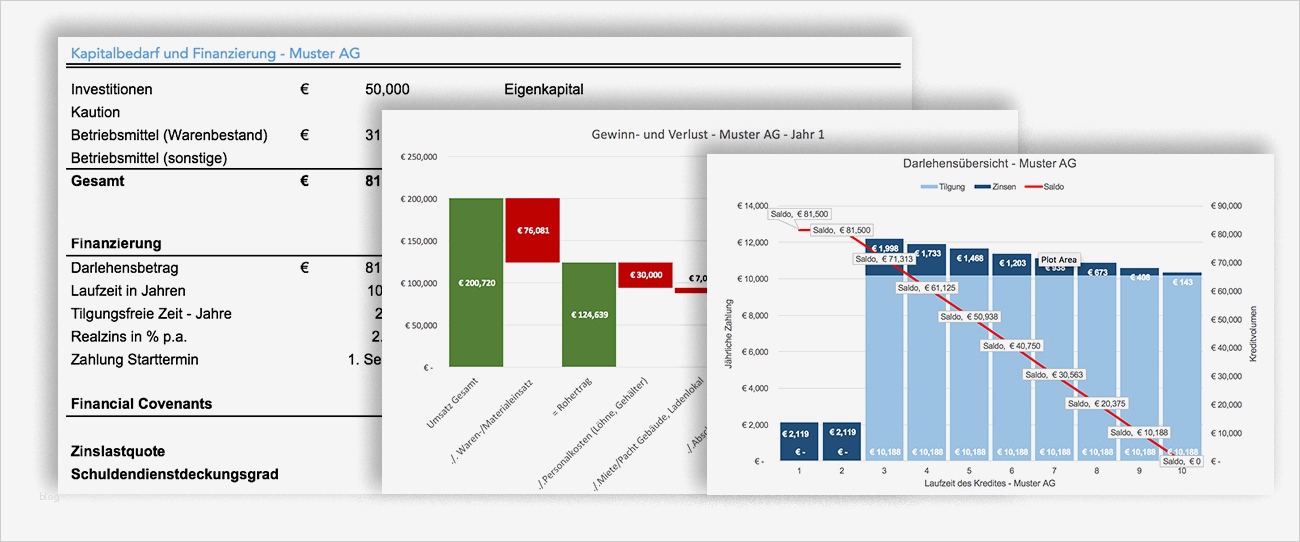Select 'Tilgungsfreie Zeit - Jahre' label
This screenshot has width=1300, height=542.
[151, 314]
